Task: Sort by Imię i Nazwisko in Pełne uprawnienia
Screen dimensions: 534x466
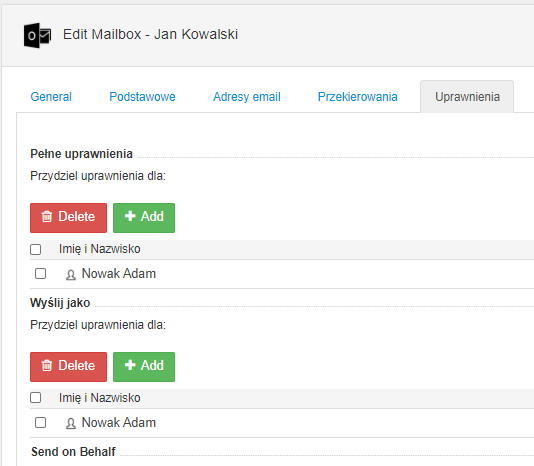Action: point(99,249)
